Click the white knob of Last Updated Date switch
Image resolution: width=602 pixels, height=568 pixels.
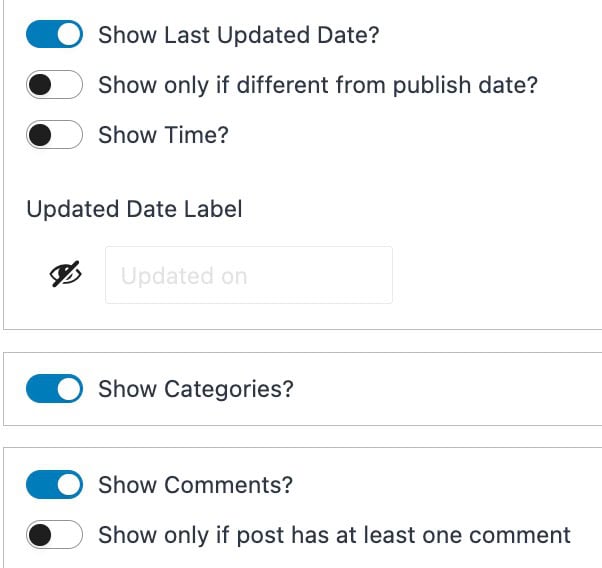[68, 36]
